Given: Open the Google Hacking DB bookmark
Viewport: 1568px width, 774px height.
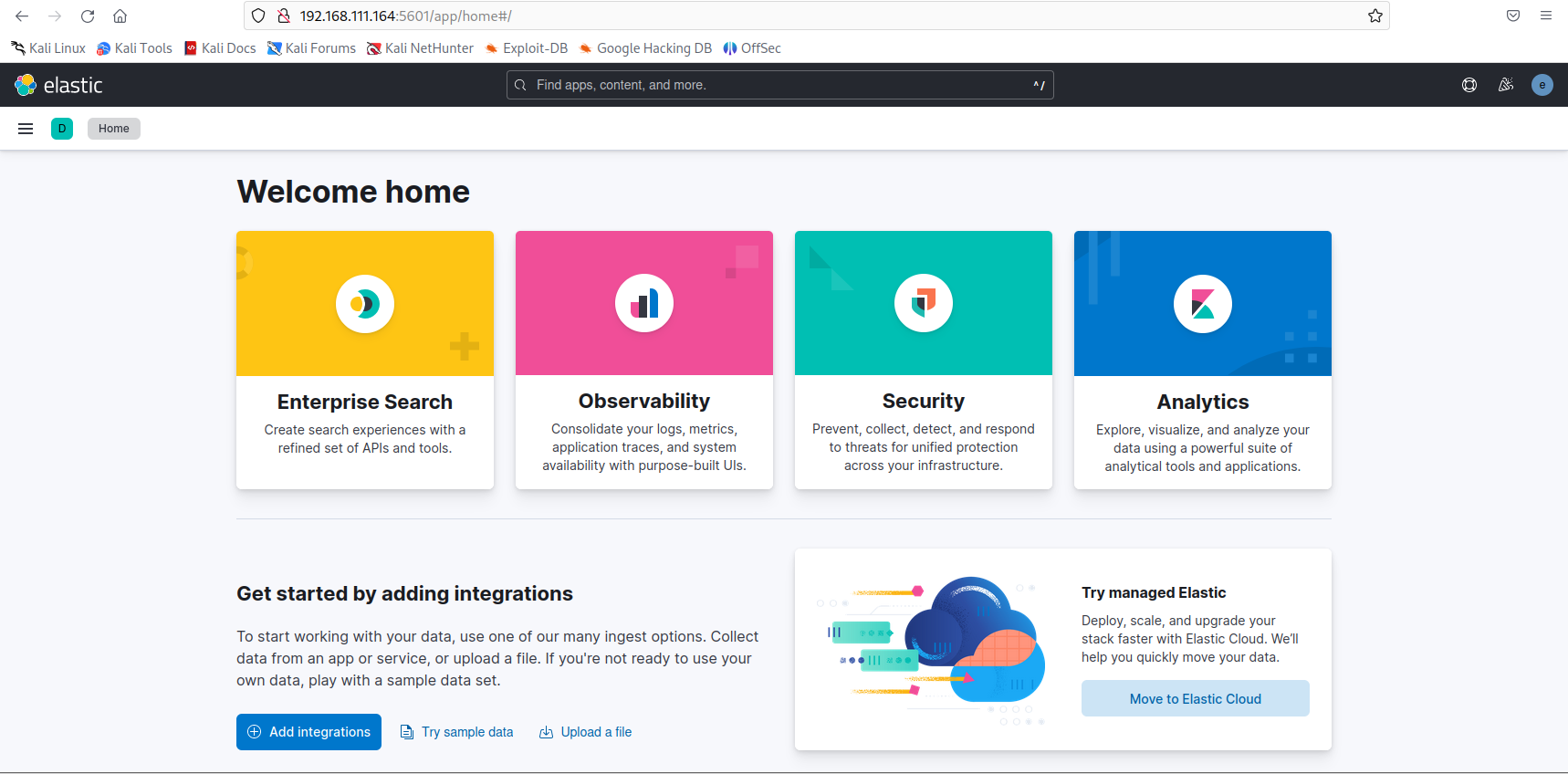Looking at the screenshot, I should click(x=645, y=48).
